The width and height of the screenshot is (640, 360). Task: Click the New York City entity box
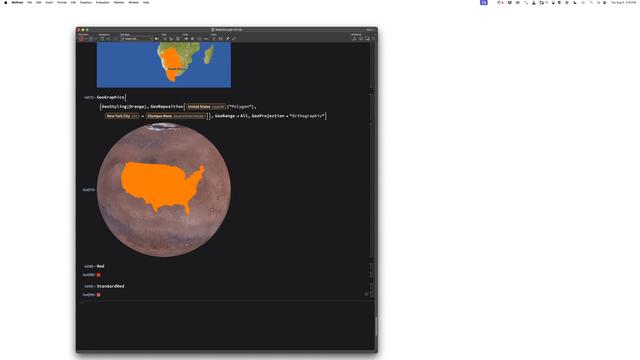(122, 116)
